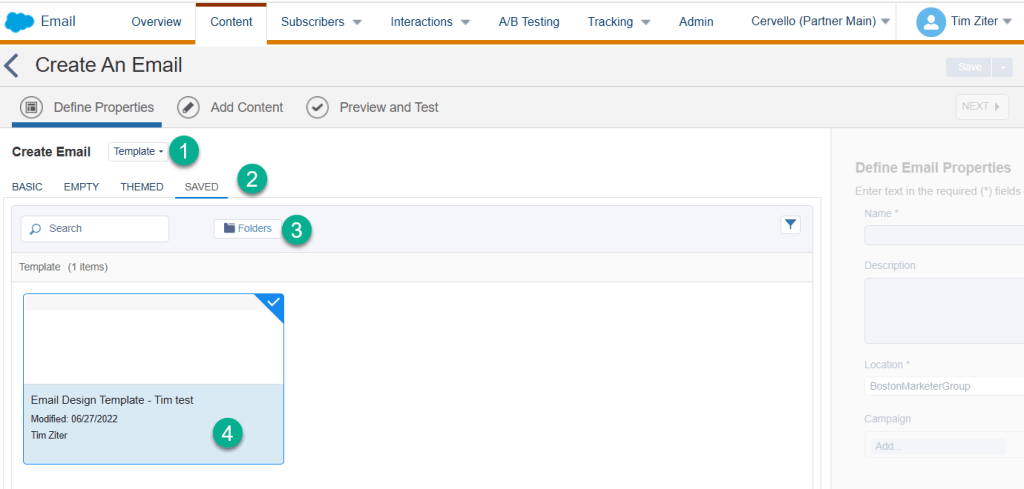Expand the Subscribers dropdown menu
This screenshot has height=489, width=1024.
click(x=321, y=22)
